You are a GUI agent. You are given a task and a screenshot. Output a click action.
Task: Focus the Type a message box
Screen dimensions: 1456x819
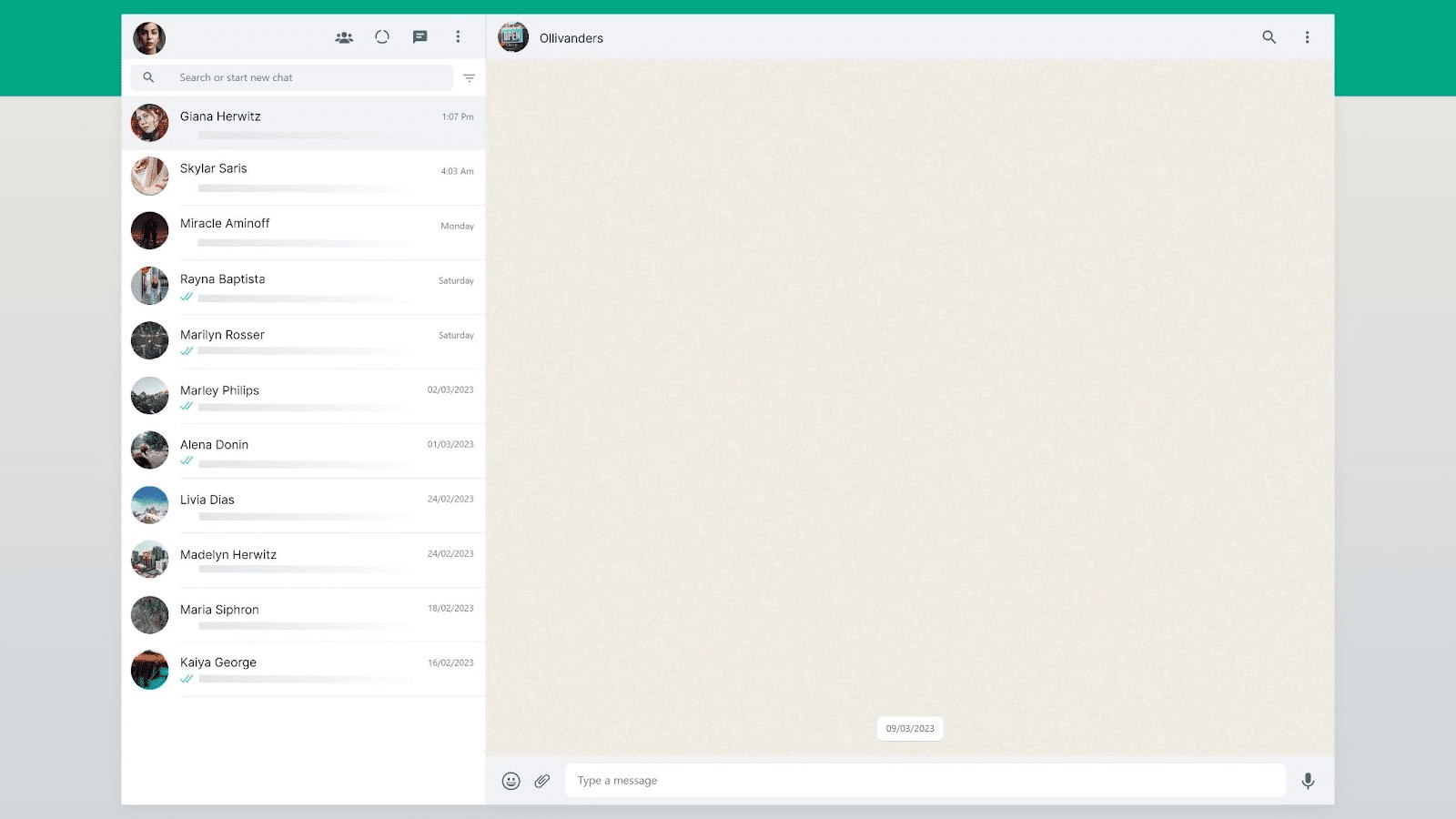click(925, 780)
